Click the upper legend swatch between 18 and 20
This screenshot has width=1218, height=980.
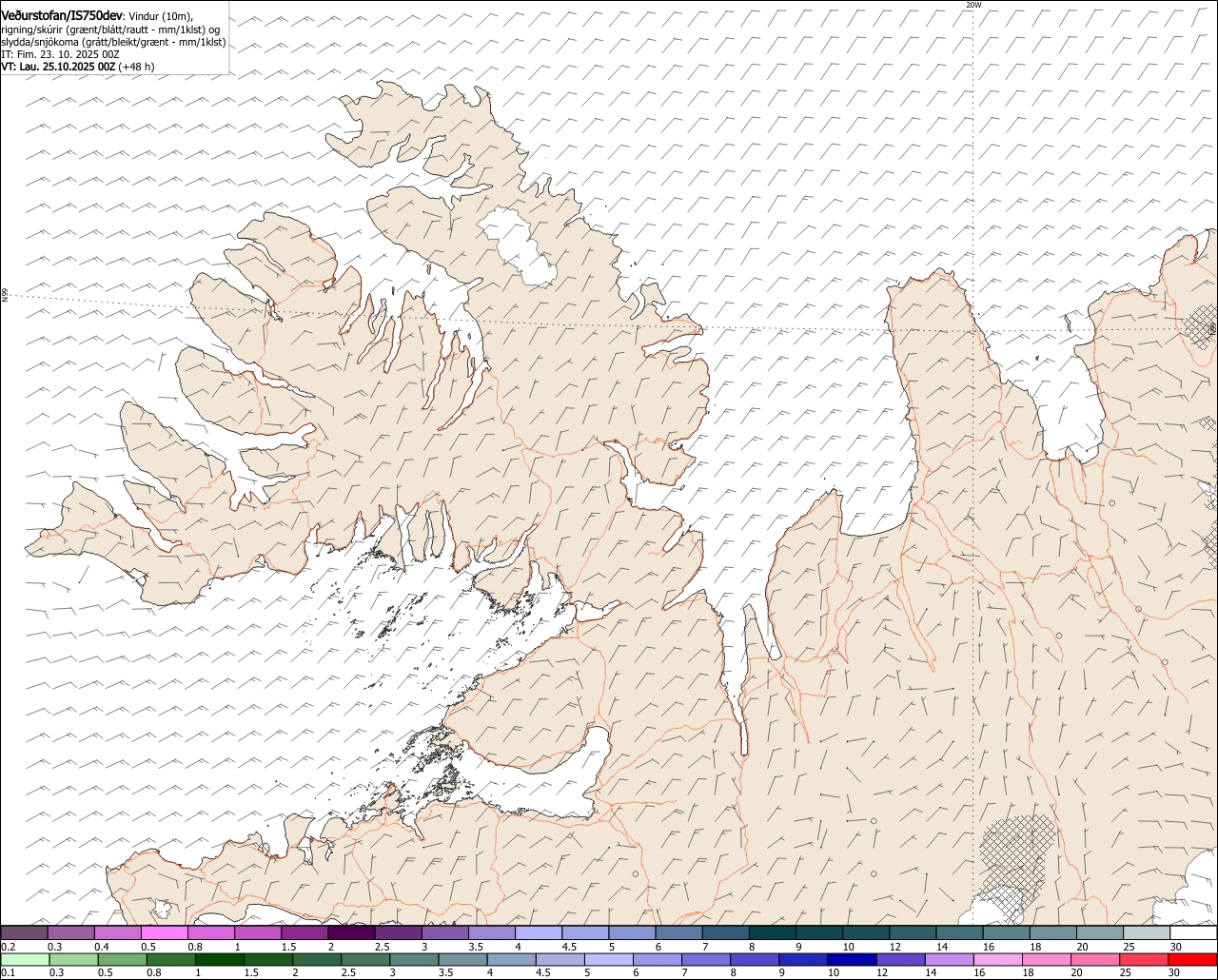pos(1052,932)
